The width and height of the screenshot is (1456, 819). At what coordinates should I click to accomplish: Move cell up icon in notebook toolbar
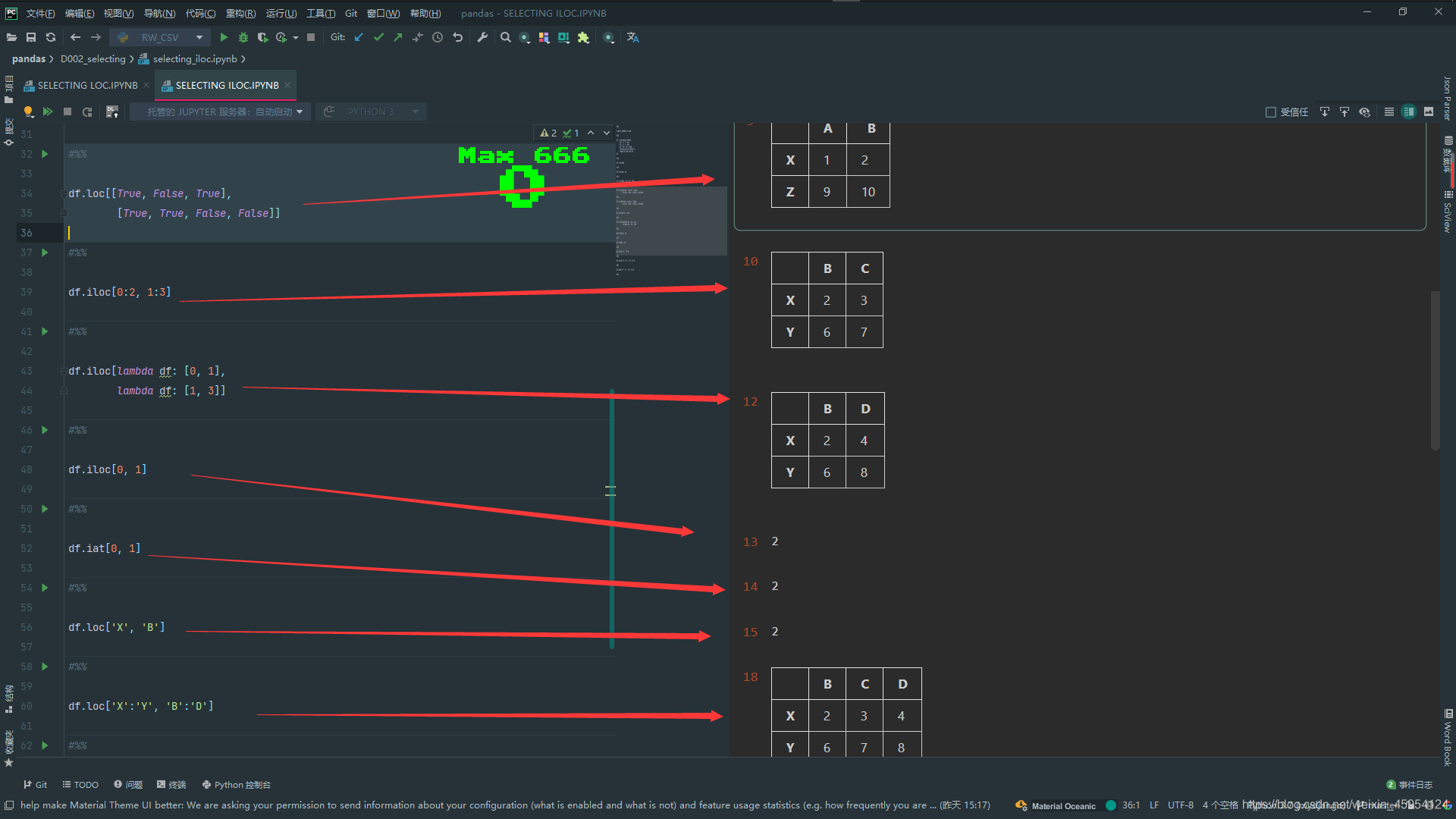click(x=1345, y=111)
